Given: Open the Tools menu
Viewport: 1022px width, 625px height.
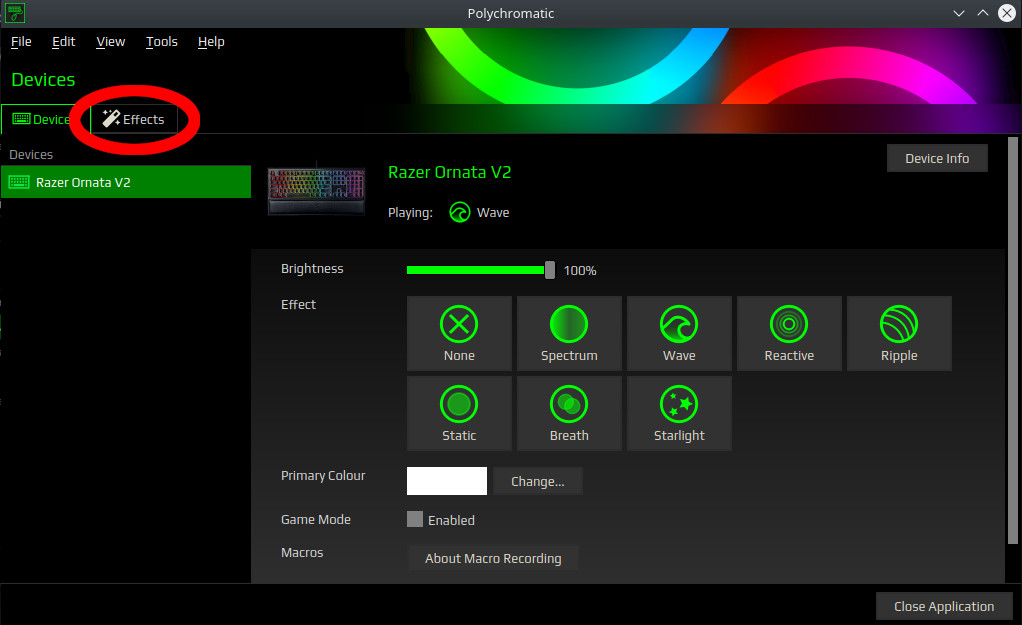Looking at the screenshot, I should pyautogui.click(x=162, y=42).
